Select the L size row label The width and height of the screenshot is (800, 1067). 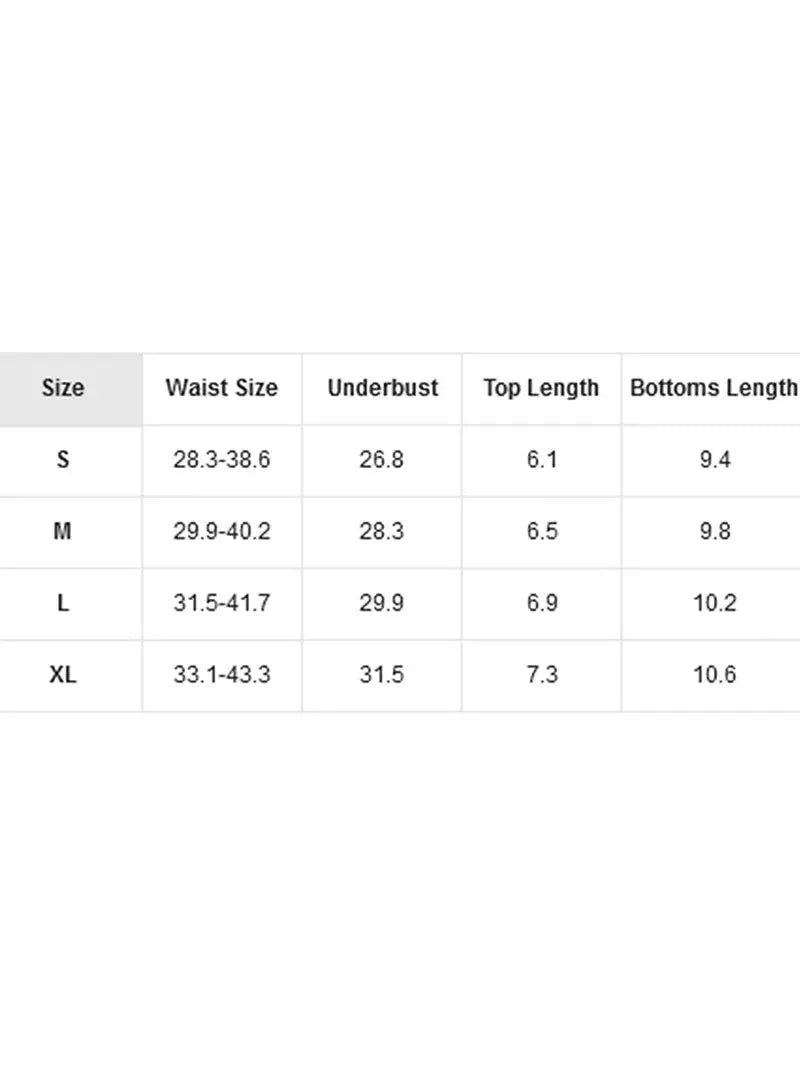coord(63,603)
